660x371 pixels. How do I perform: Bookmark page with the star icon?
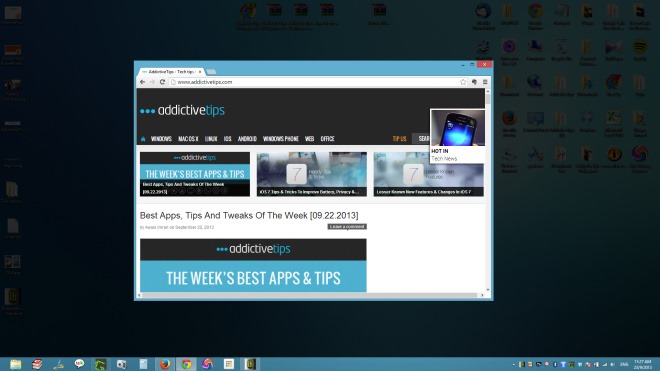tap(463, 82)
